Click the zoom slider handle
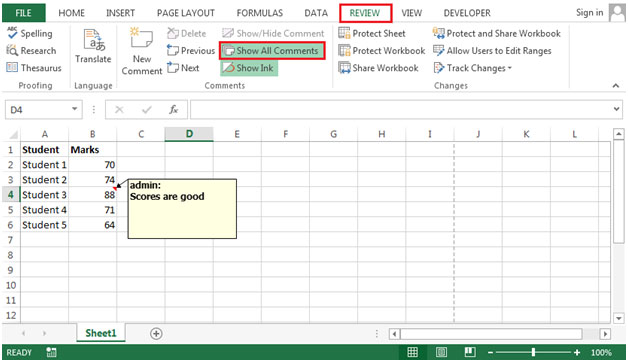The image size is (628, 362). (533, 352)
